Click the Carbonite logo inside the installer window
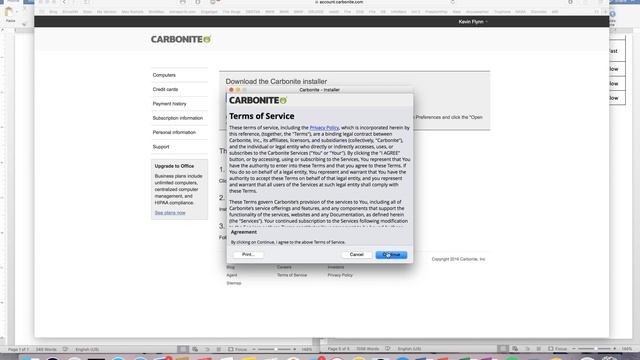 [x=258, y=100]
